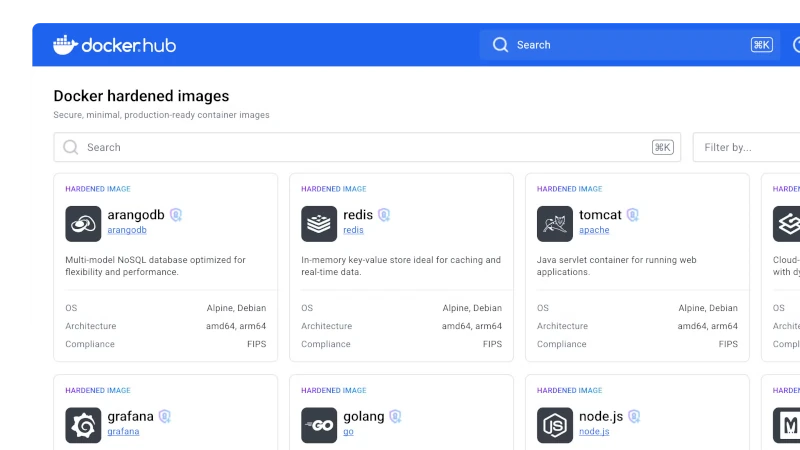Screen dimensions: 800x450
Task: Click 'Alpine, Debian' OS value on tomcat card
Action: (x=708, y=308)
